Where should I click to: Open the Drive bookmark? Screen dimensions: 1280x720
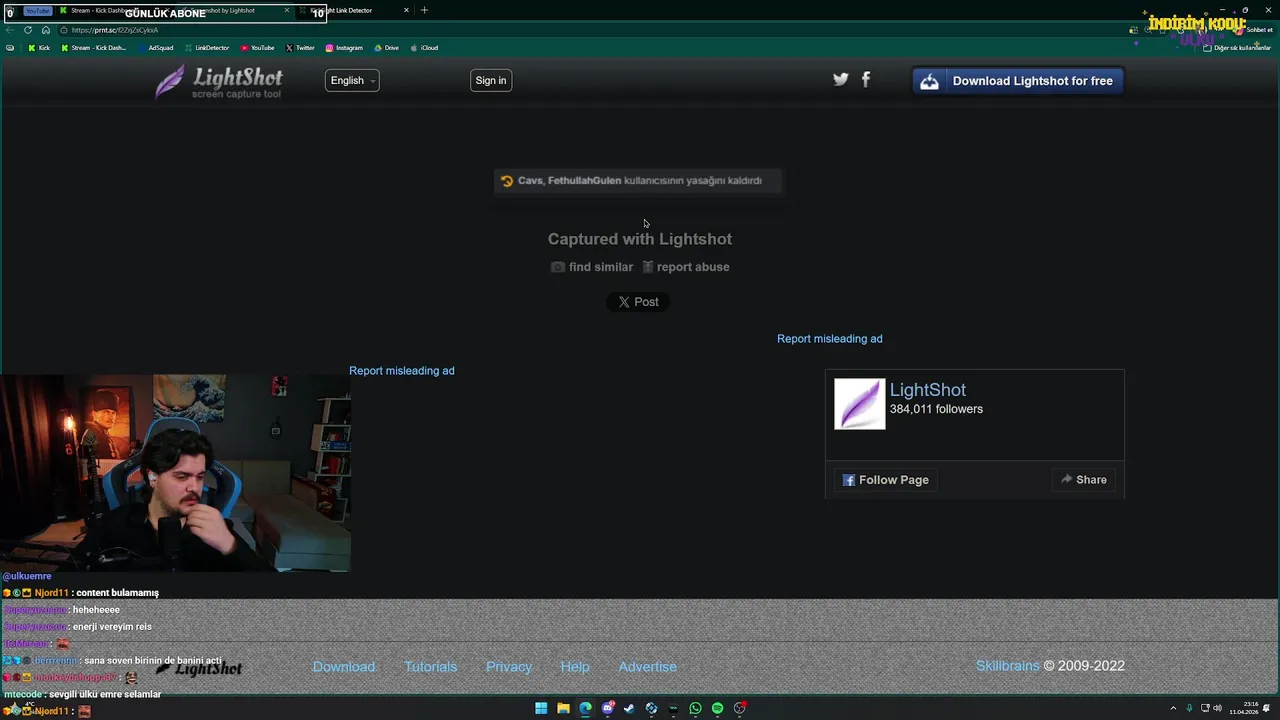pyautogui.click(x=386, y=48)
